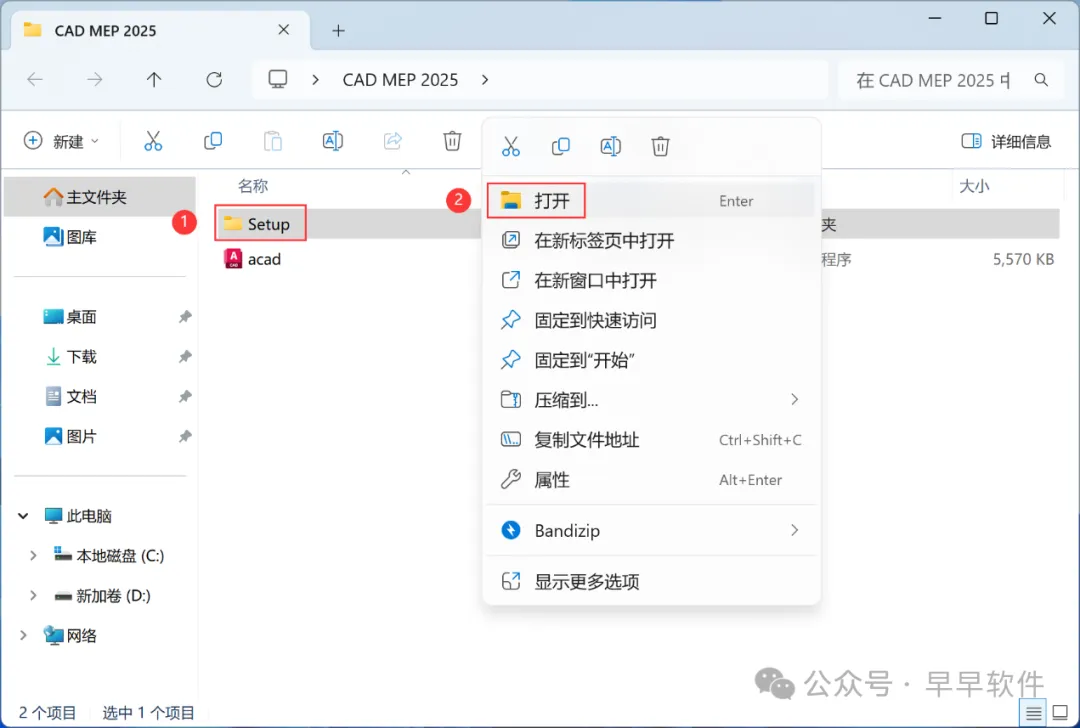Go forward with the right arrow
The image size is (1080, 728).
tap(94, 80)
